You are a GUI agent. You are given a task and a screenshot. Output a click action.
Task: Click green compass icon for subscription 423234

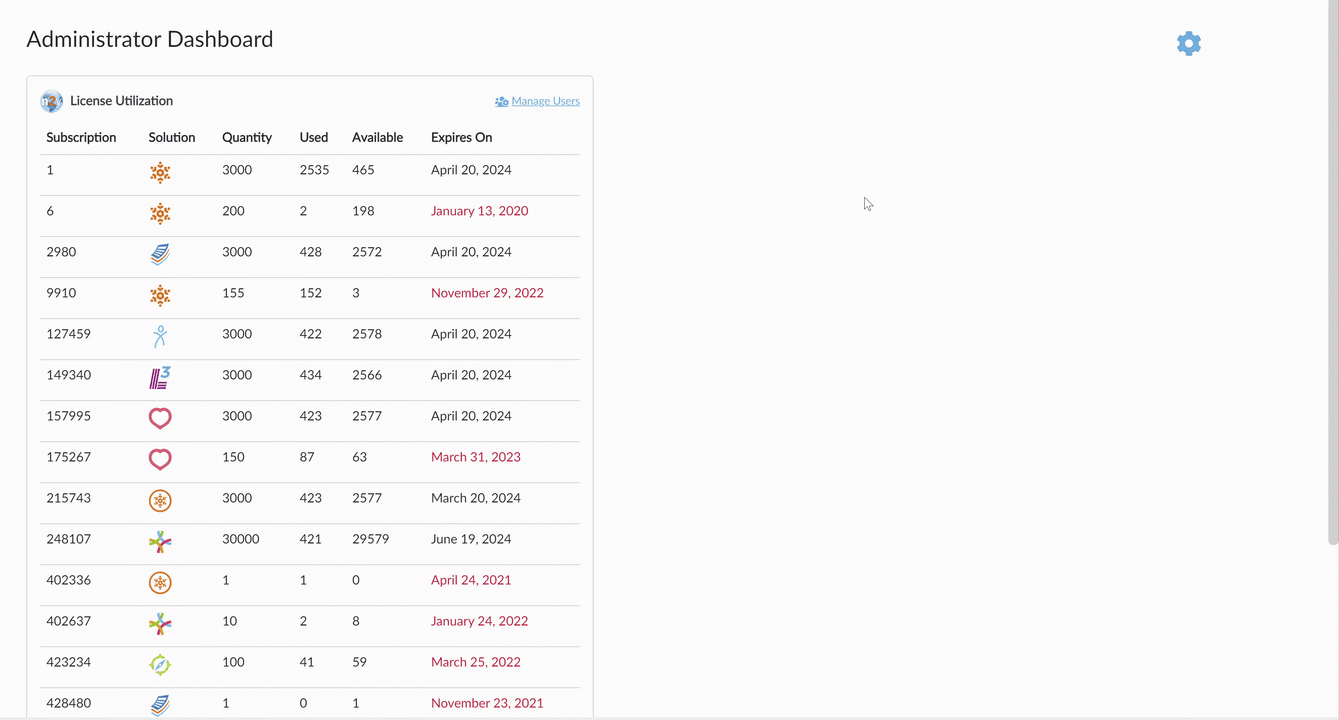[160, 664]
